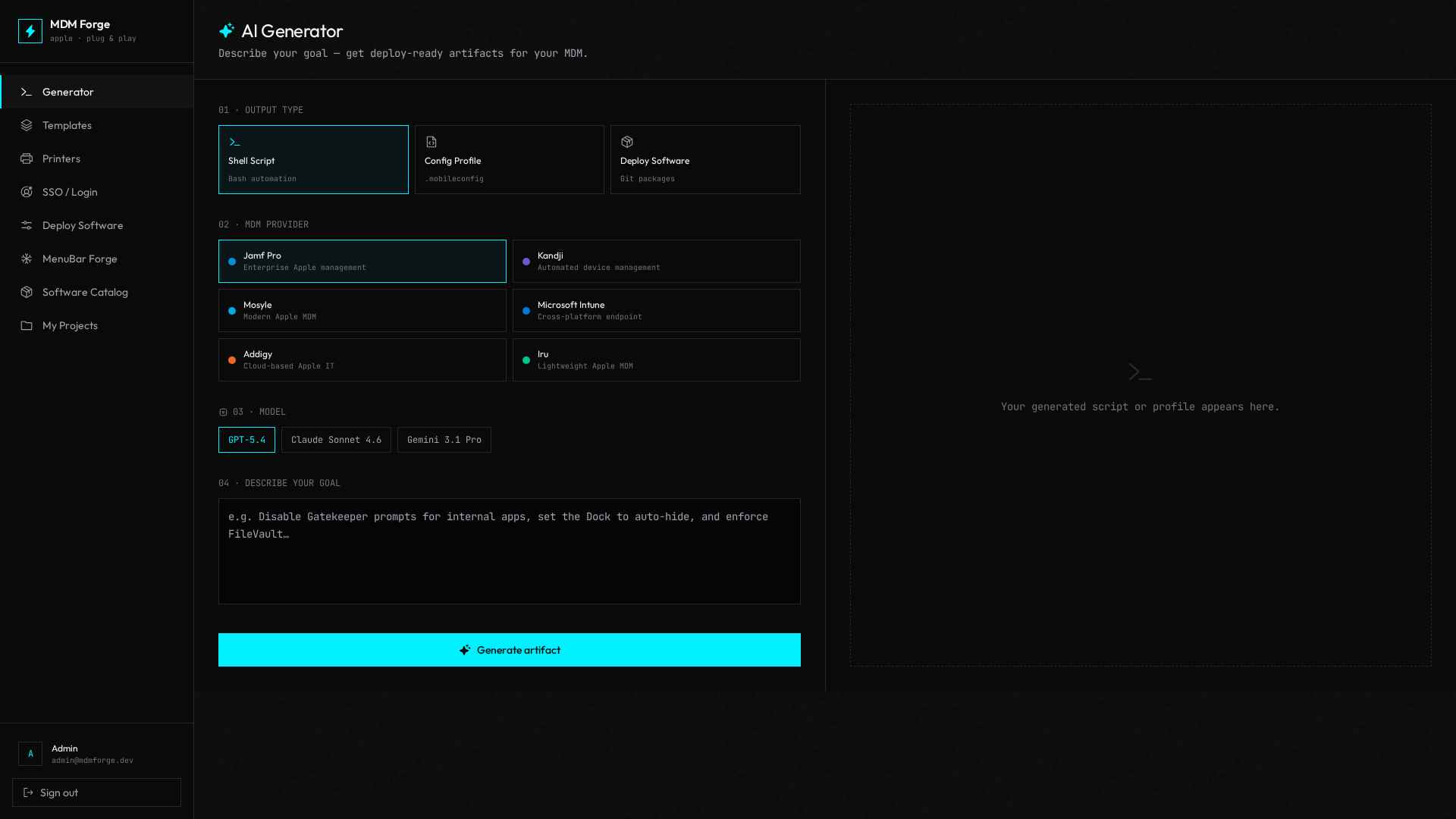Screen dimensions: 1456x819
Task: Select the GPT-5.4 model
Action: click(x=246, y=440)
